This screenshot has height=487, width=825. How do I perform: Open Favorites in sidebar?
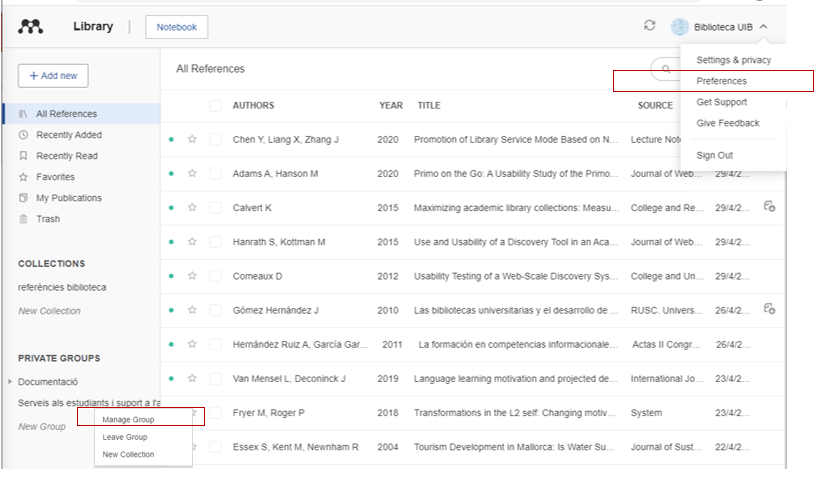(x=55, y=177)
